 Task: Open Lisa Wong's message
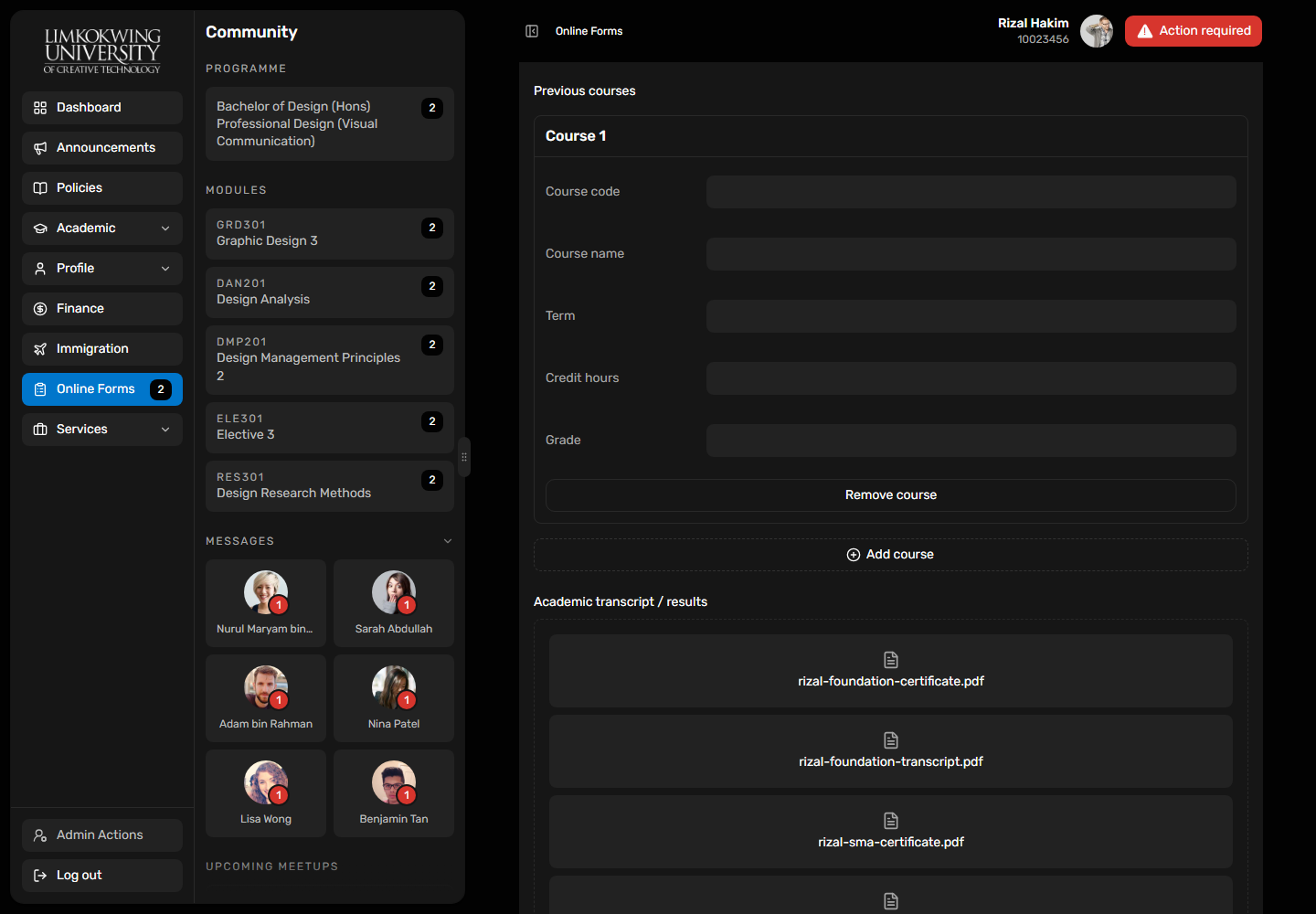[x=266, y=793]
